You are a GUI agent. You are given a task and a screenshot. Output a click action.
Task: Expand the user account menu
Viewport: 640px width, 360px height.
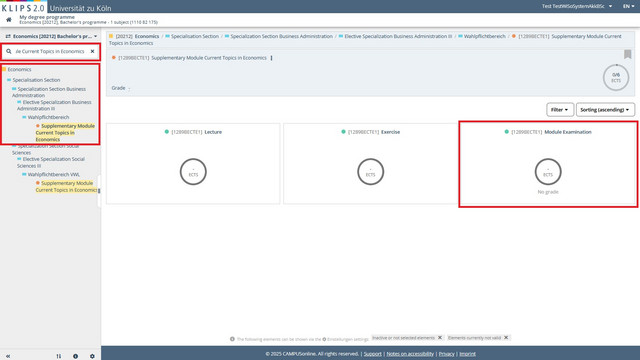(x=577, y=6)
